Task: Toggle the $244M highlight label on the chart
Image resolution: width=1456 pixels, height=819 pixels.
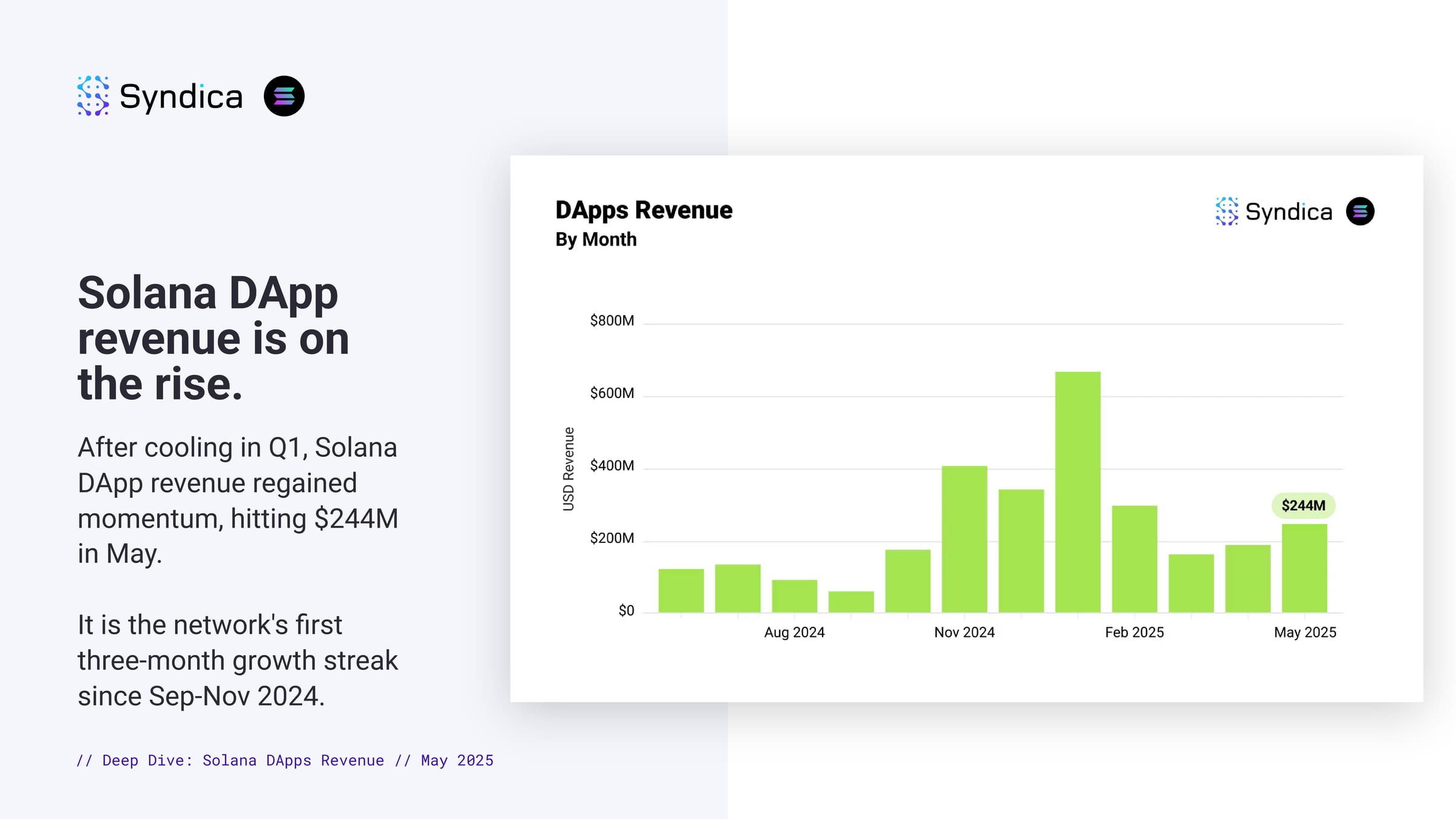Action: click(x=1304, y=505)
